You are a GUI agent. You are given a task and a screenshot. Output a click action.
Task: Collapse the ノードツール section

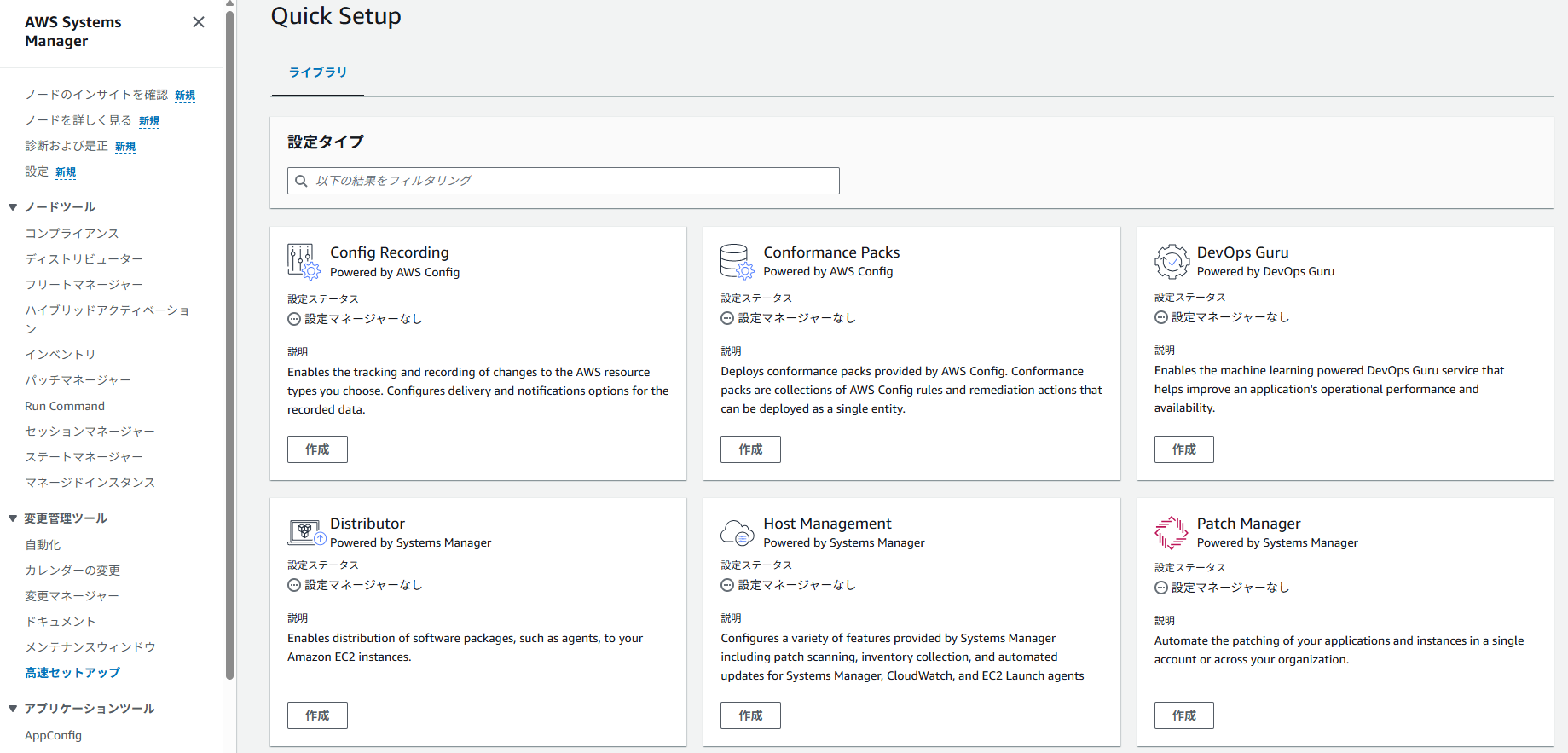pyautogui.click(x=13, y=207)
